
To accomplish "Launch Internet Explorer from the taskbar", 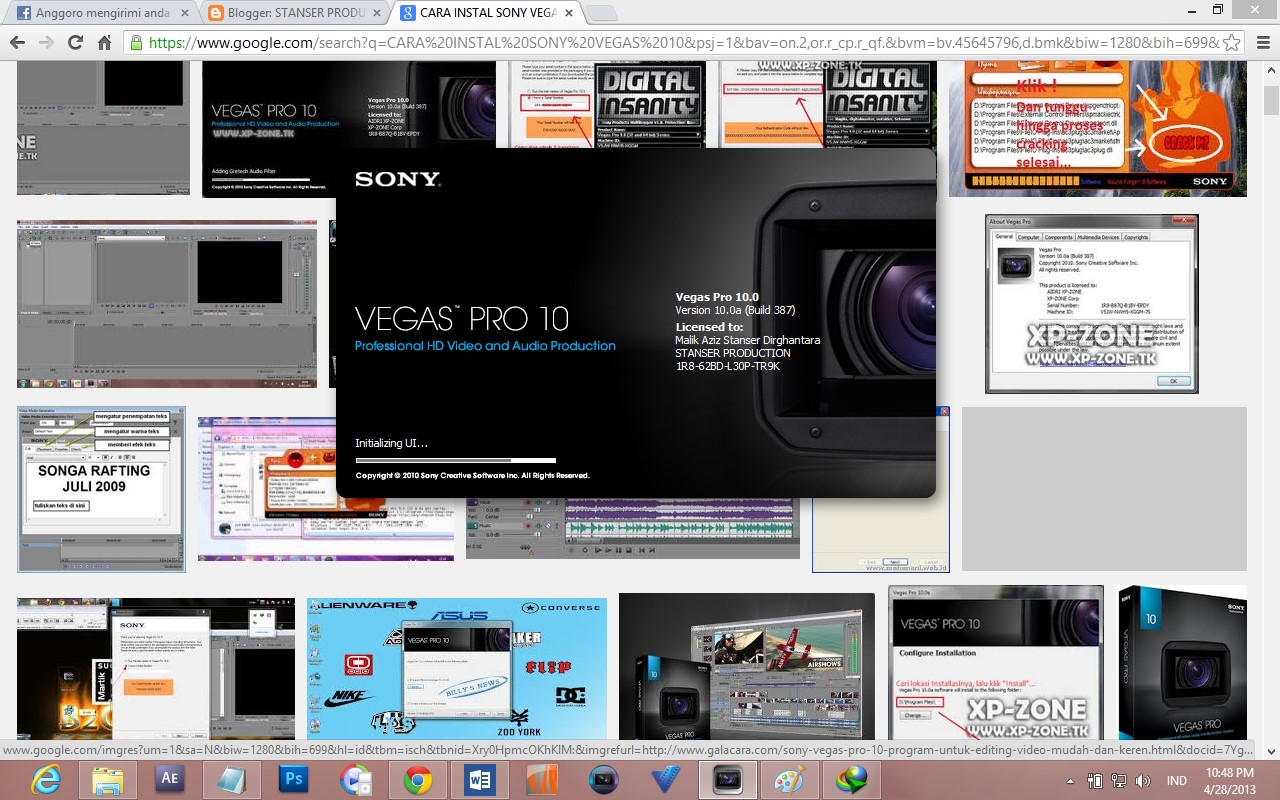I will (x=46, y=780).
